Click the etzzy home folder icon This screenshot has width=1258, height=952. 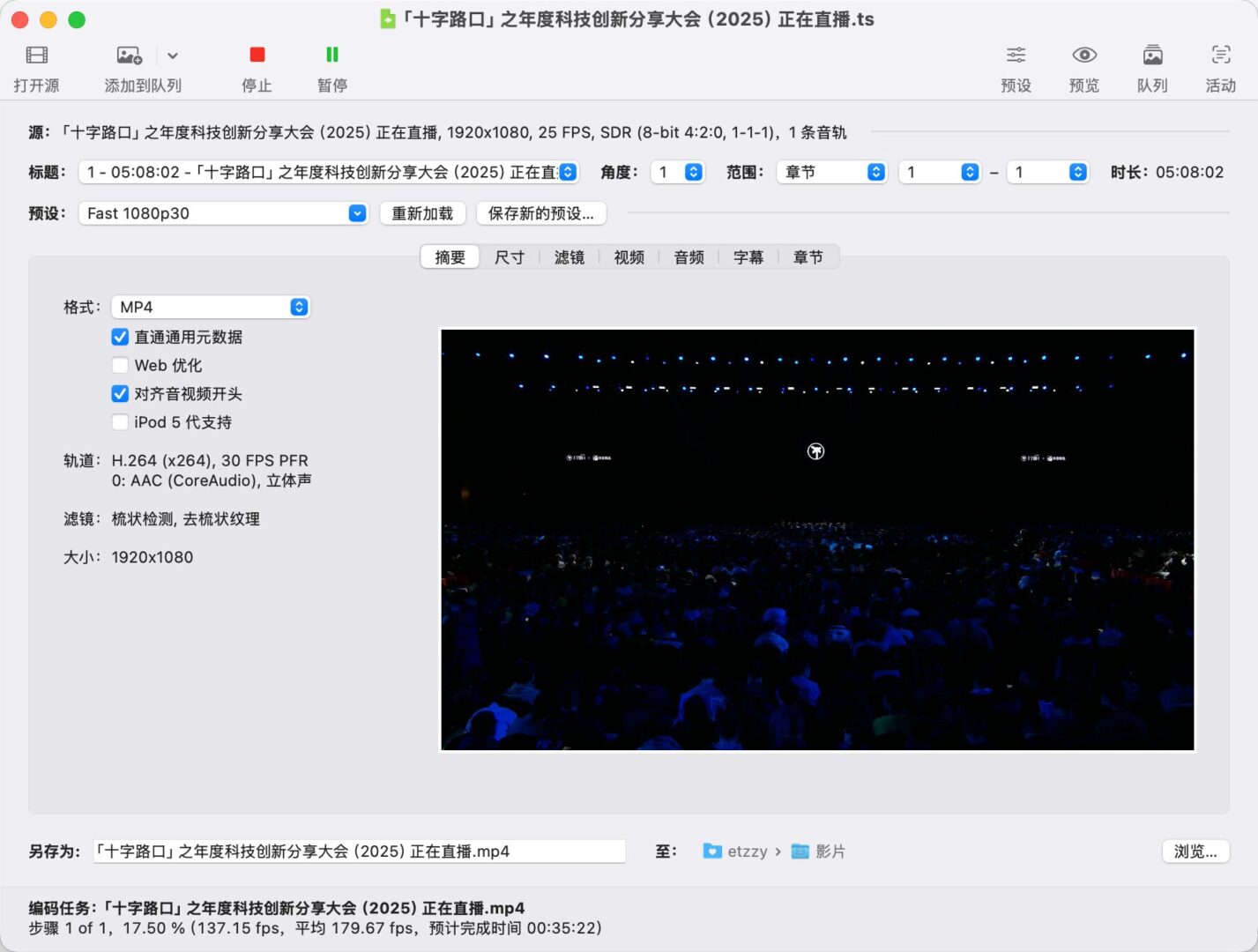(712, 852)
